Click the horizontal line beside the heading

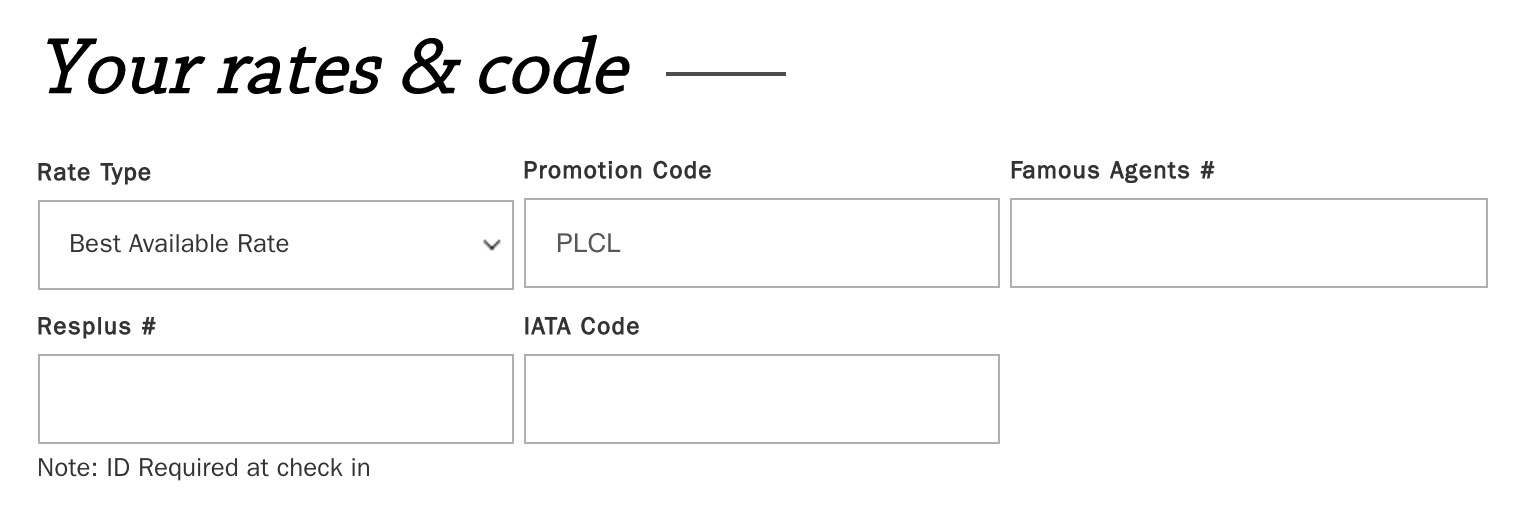[725, 73]
